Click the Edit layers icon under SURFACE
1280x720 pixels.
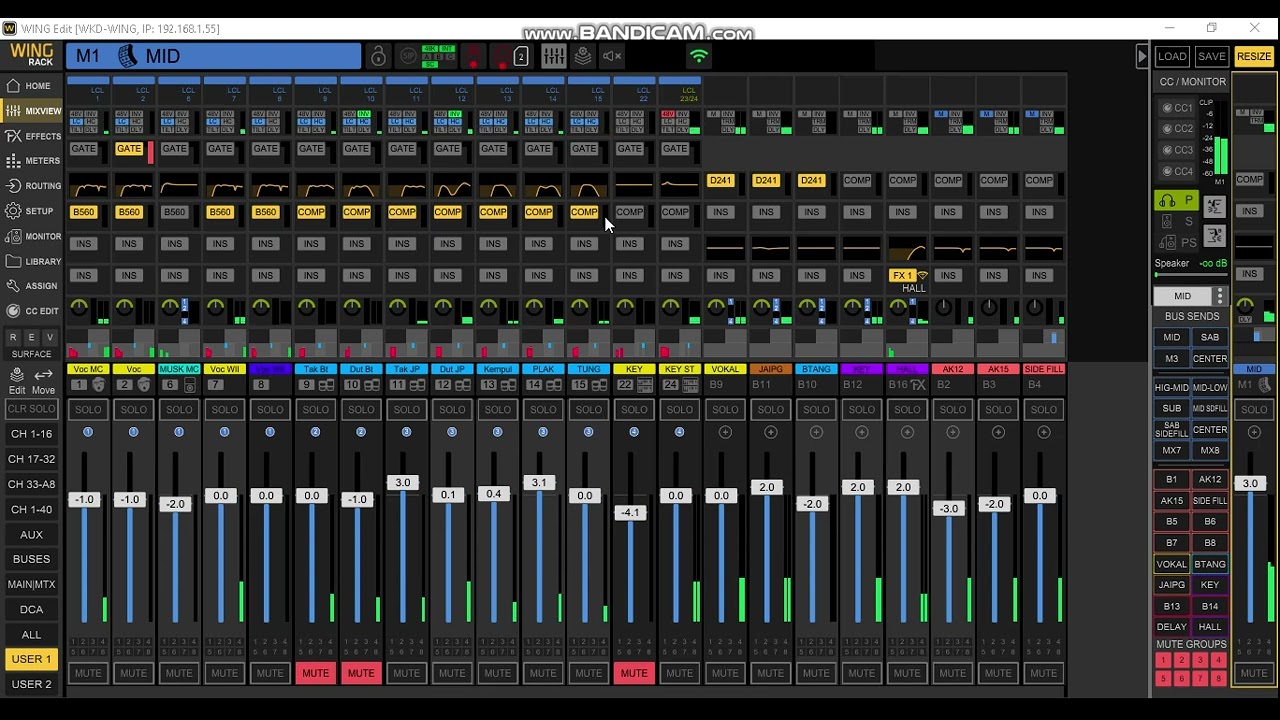pyautogui.click(x=17, y=381)
